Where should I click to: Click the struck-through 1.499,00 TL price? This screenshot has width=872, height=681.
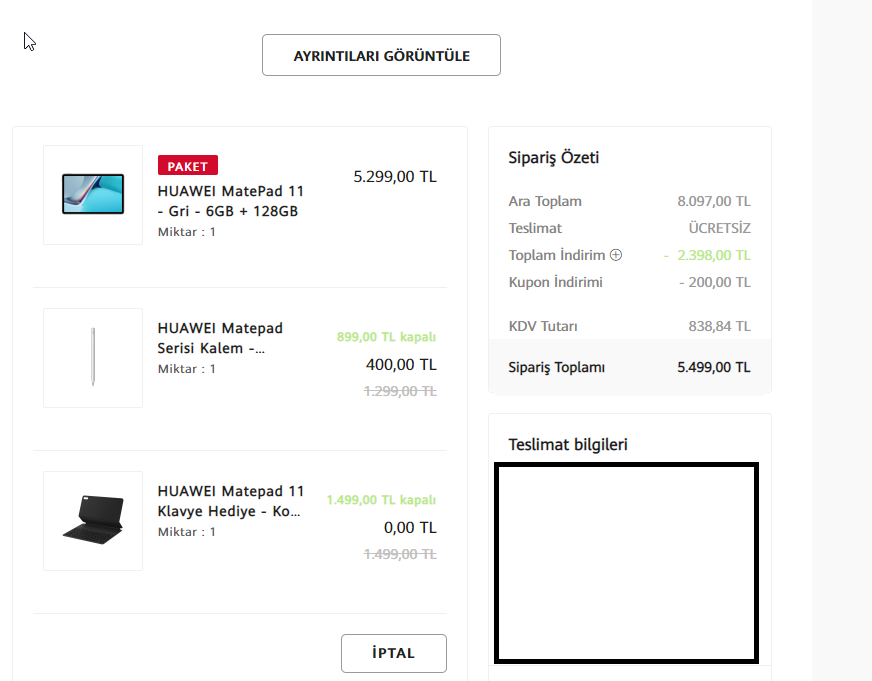[x=400, y=554]
